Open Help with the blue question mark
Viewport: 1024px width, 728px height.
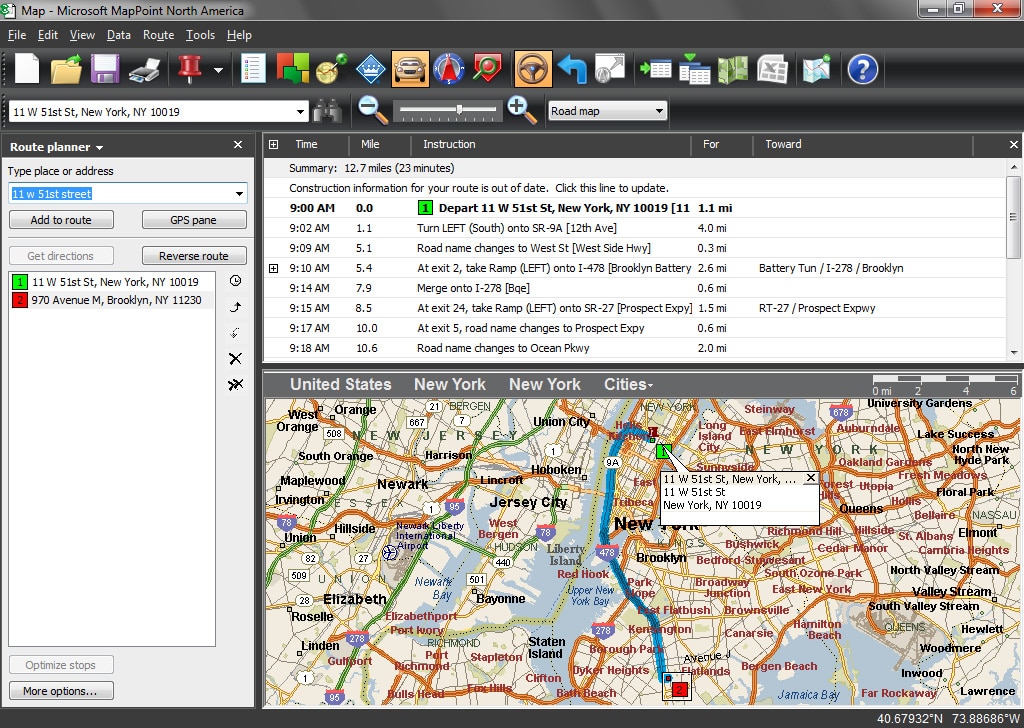coord(862,69)
